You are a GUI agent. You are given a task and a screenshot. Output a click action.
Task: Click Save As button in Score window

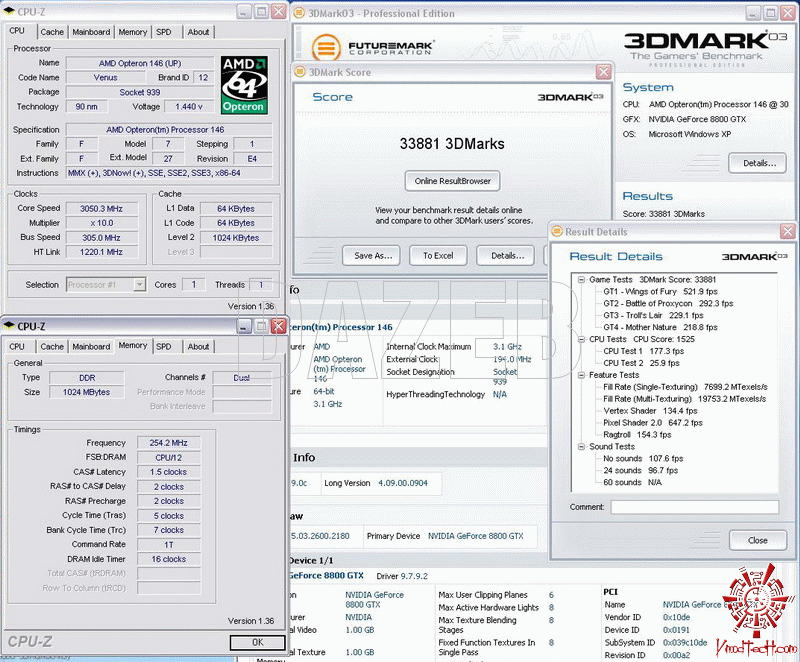[x=373, y=256]
